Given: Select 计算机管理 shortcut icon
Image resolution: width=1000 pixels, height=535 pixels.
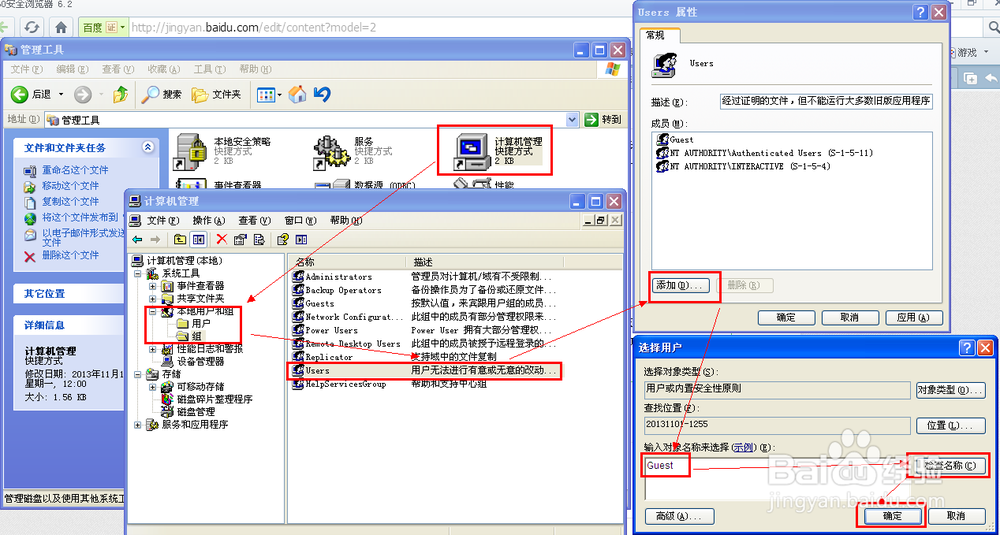Looking at the screenshot, I should click(x=472, y=152).
